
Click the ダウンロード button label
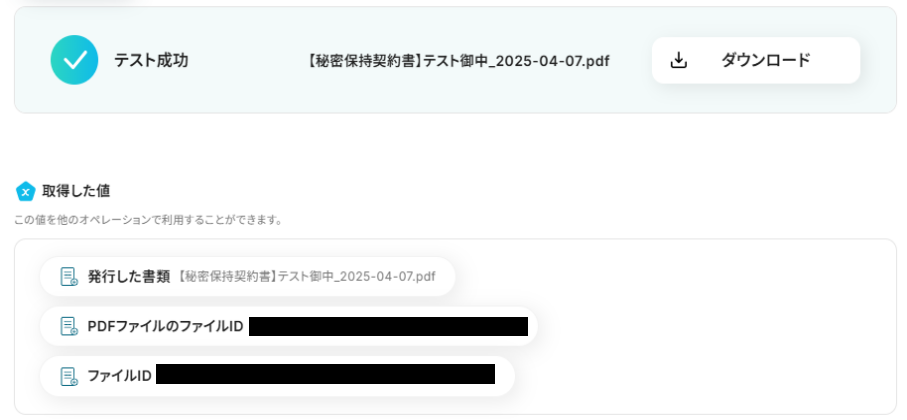[765, 60]
